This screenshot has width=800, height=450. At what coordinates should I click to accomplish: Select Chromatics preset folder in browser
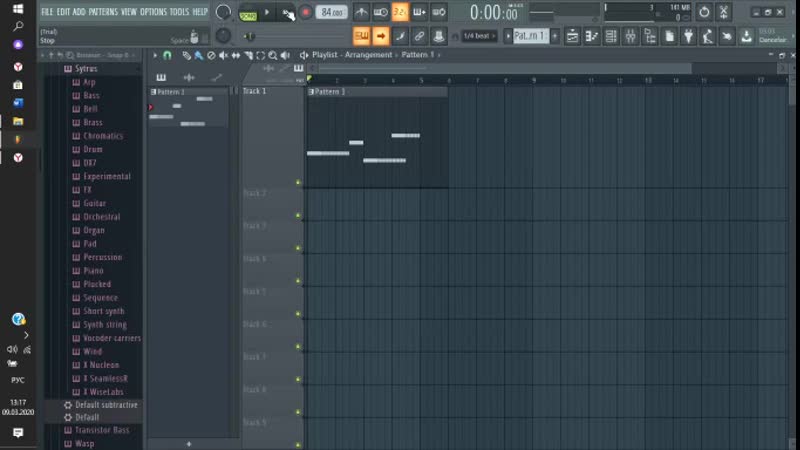coord(103,136)
